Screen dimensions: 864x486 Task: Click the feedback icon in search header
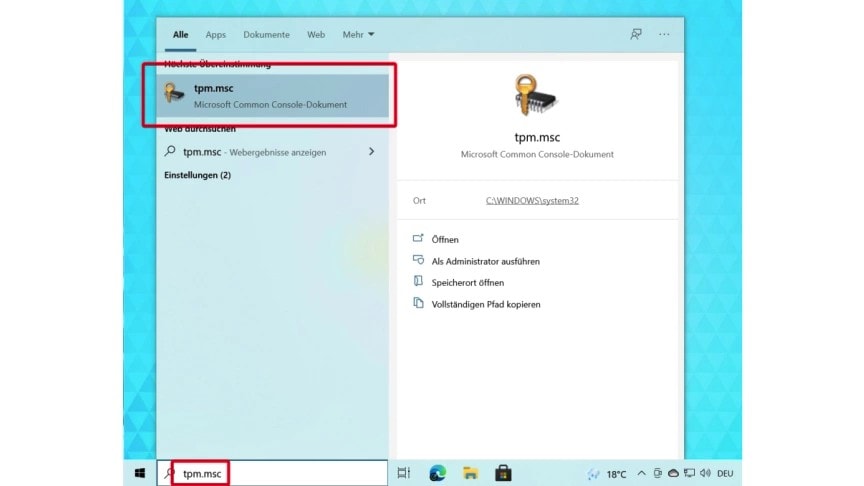[x=635, y=34]
